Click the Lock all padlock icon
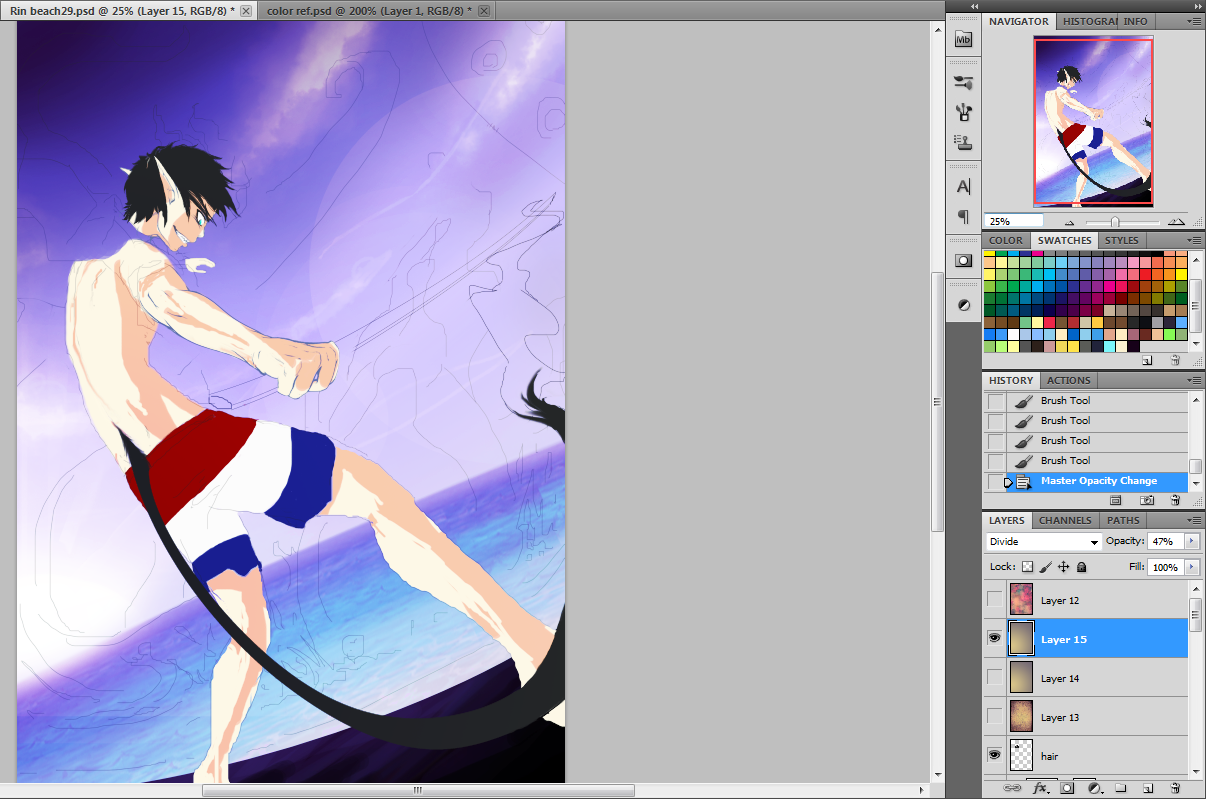Screen dimensions: 1206x799 [1081, 567]
